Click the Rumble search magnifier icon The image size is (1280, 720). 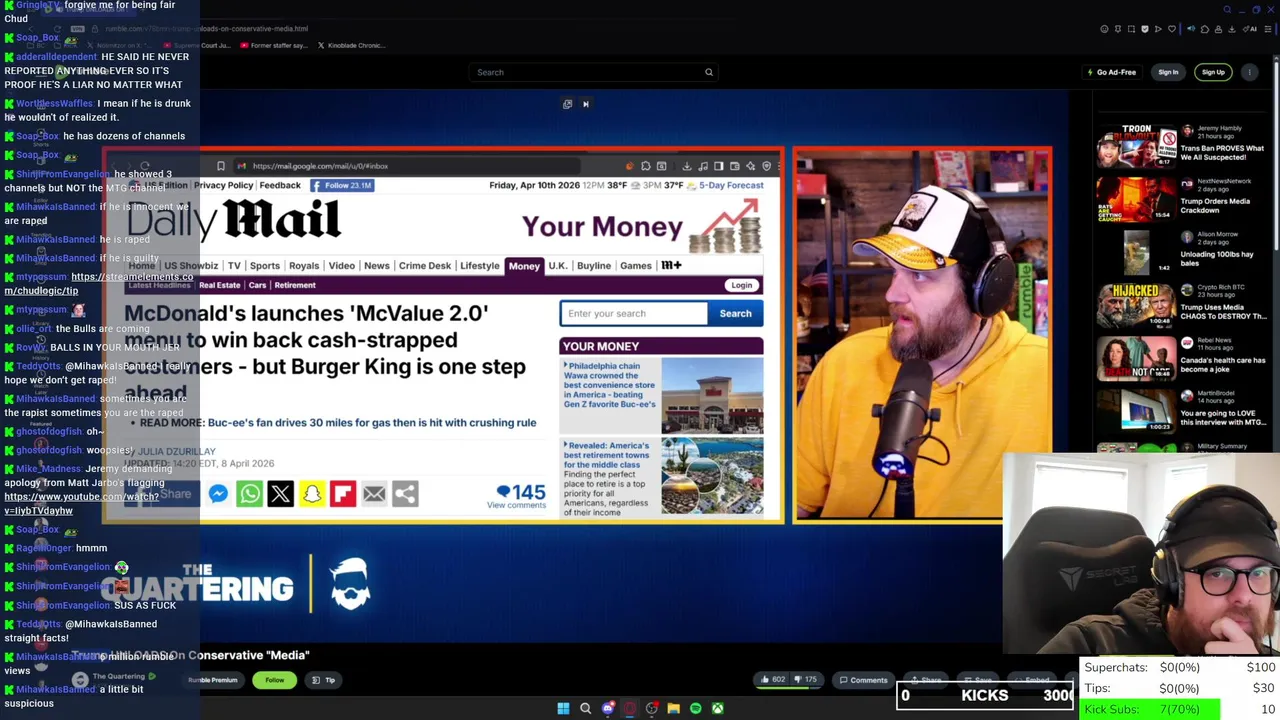coord(709,72)
